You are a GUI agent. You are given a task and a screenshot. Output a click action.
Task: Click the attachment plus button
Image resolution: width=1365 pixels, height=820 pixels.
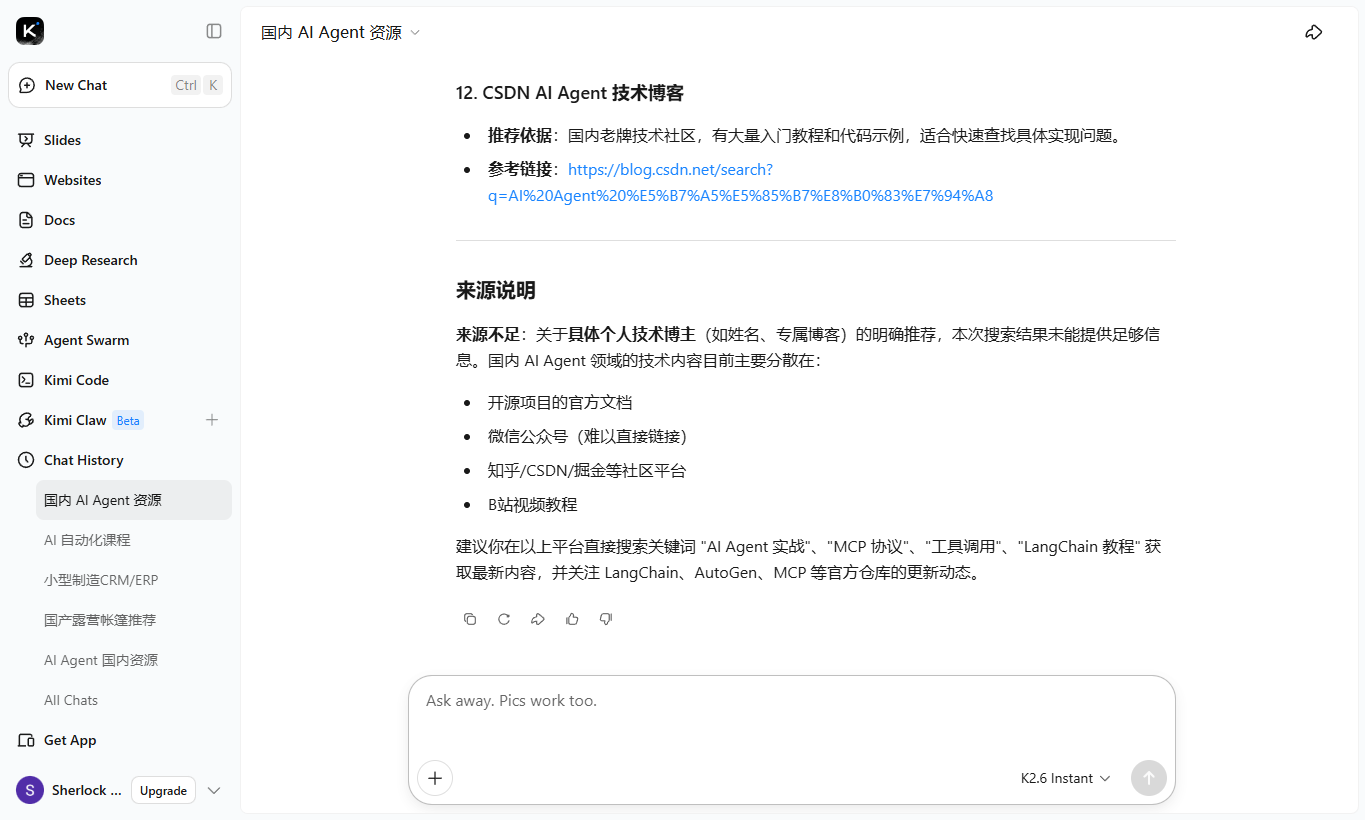[435, 778]
